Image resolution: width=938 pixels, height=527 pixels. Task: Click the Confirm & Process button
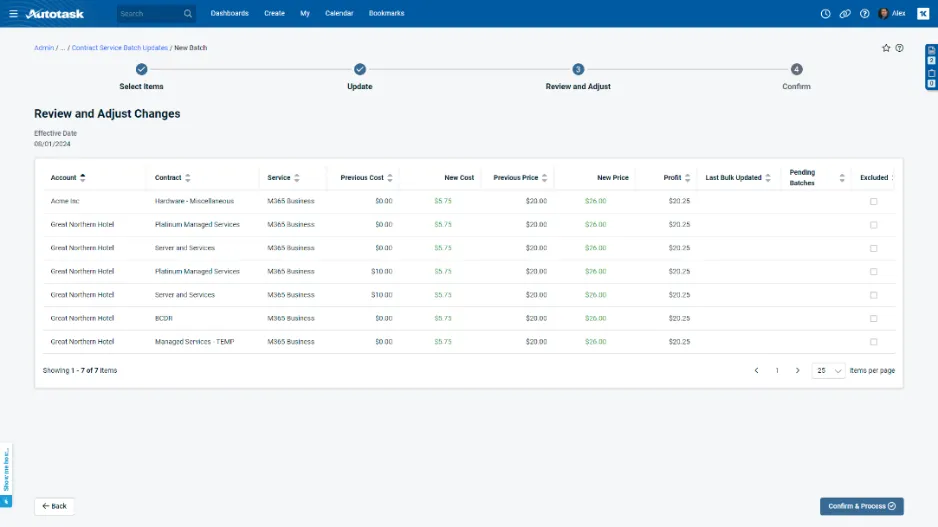(861, 506)
